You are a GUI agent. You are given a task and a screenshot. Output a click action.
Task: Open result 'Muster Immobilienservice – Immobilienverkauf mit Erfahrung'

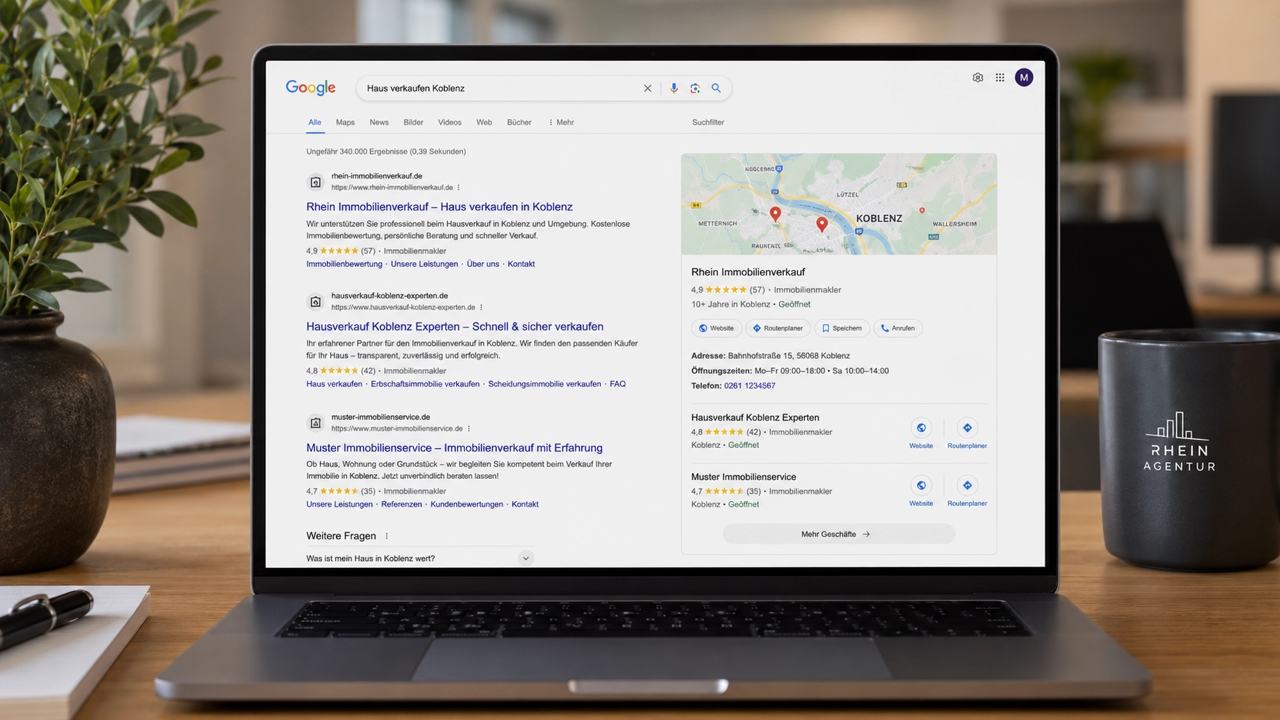454,447
